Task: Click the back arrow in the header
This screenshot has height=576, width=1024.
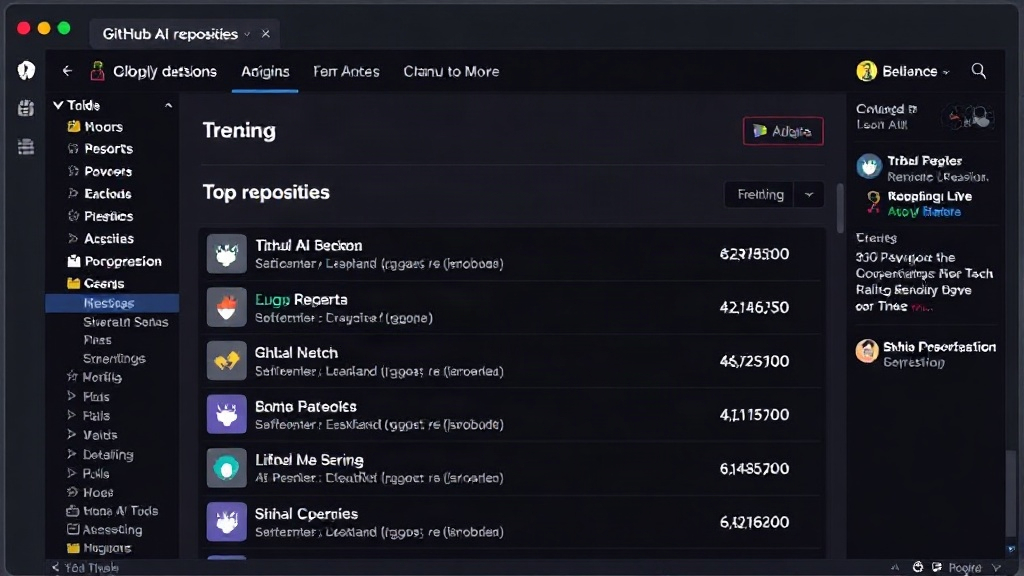Action: pyautogui.click(x=67, y=71)
